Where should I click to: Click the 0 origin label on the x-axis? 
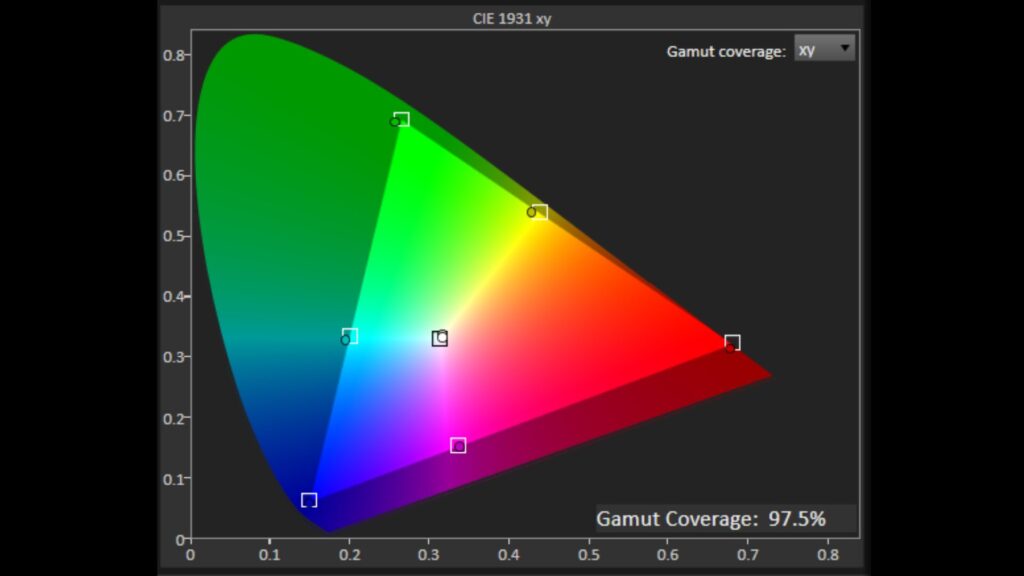(191, 553)
